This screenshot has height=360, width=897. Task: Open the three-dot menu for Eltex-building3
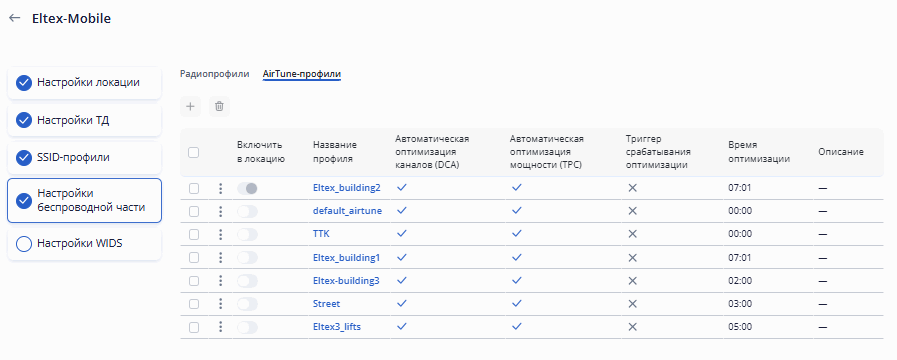tap(220, 281)
